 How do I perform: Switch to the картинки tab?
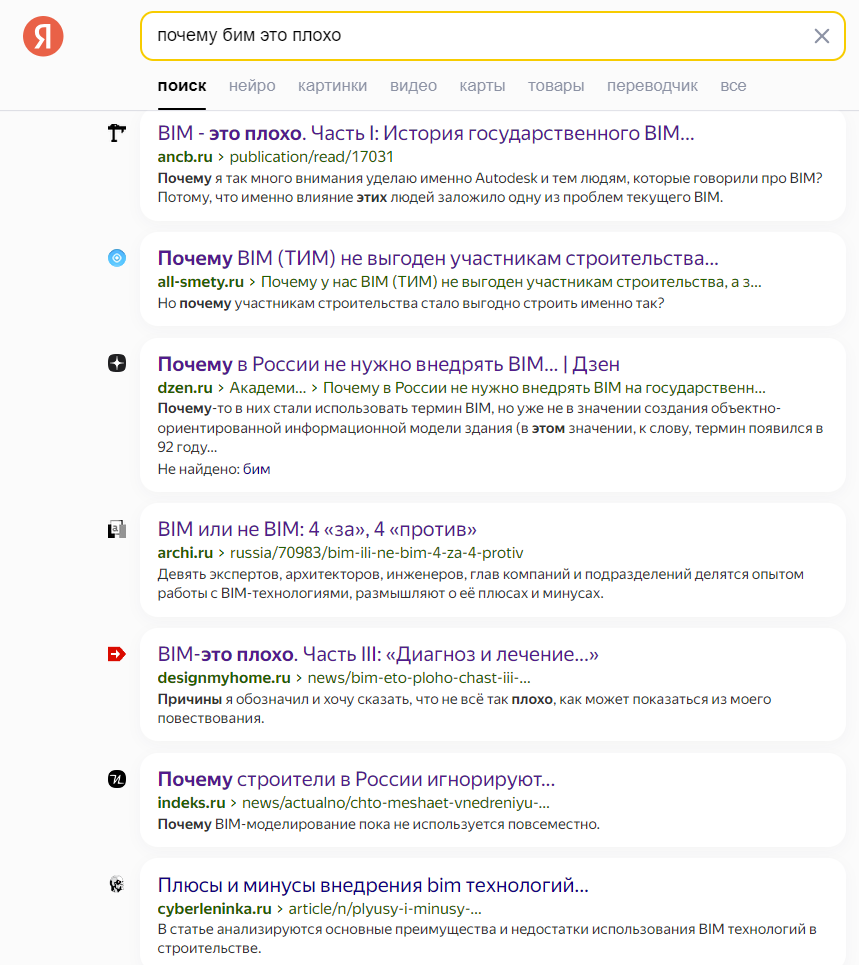click(x=332, y=86)
